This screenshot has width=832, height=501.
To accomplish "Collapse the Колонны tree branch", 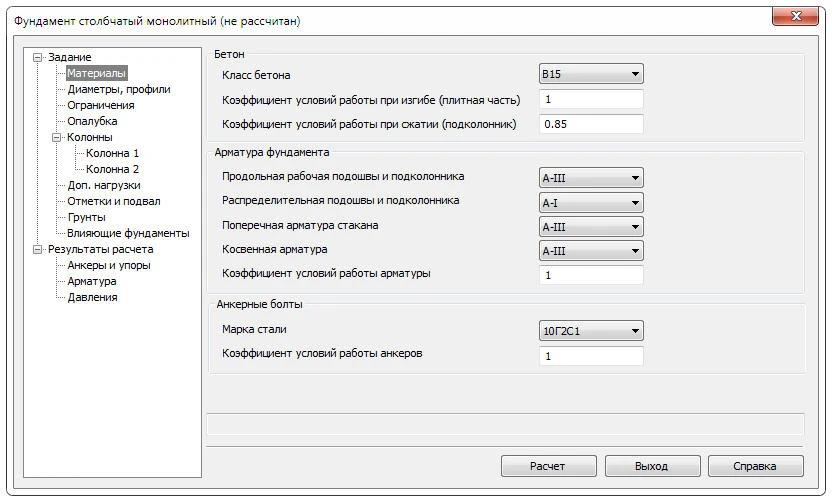I will coord(57,138).
